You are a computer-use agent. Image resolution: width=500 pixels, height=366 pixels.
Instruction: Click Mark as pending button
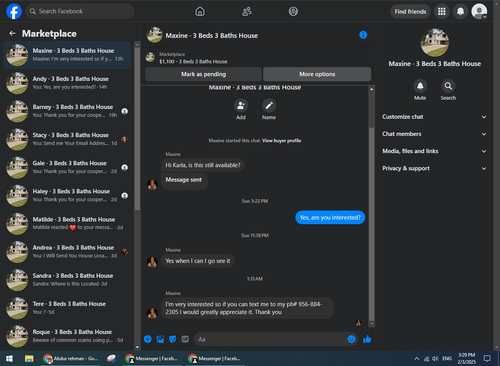coord(203,74)
